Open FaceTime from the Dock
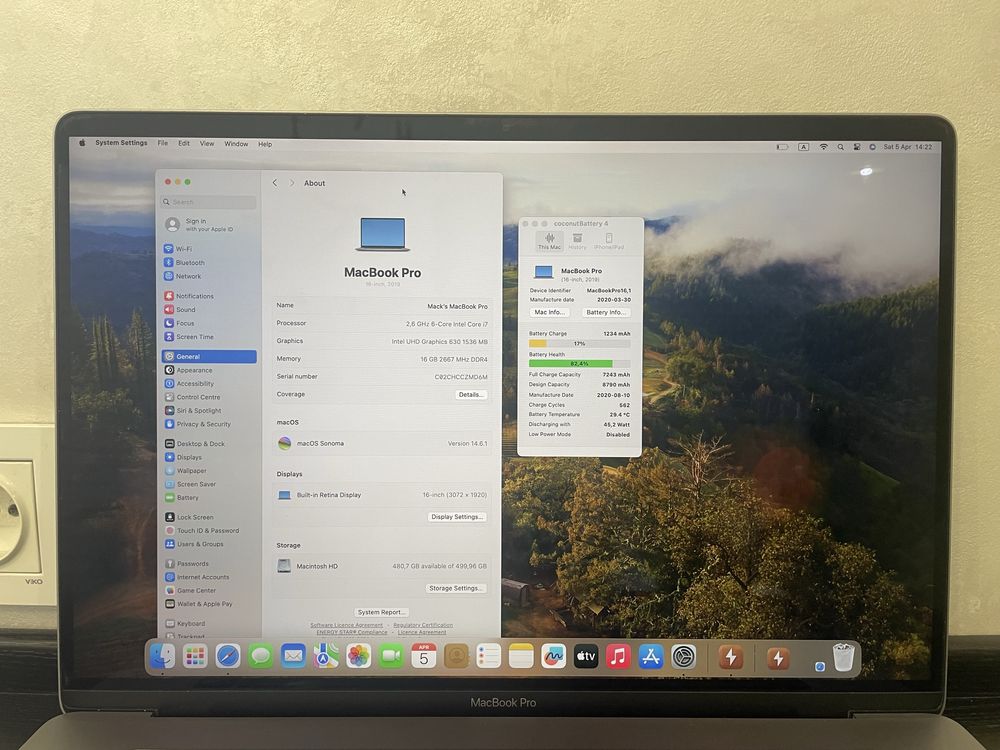This screenshot has height=750, width=1000. tap(391, 656)
